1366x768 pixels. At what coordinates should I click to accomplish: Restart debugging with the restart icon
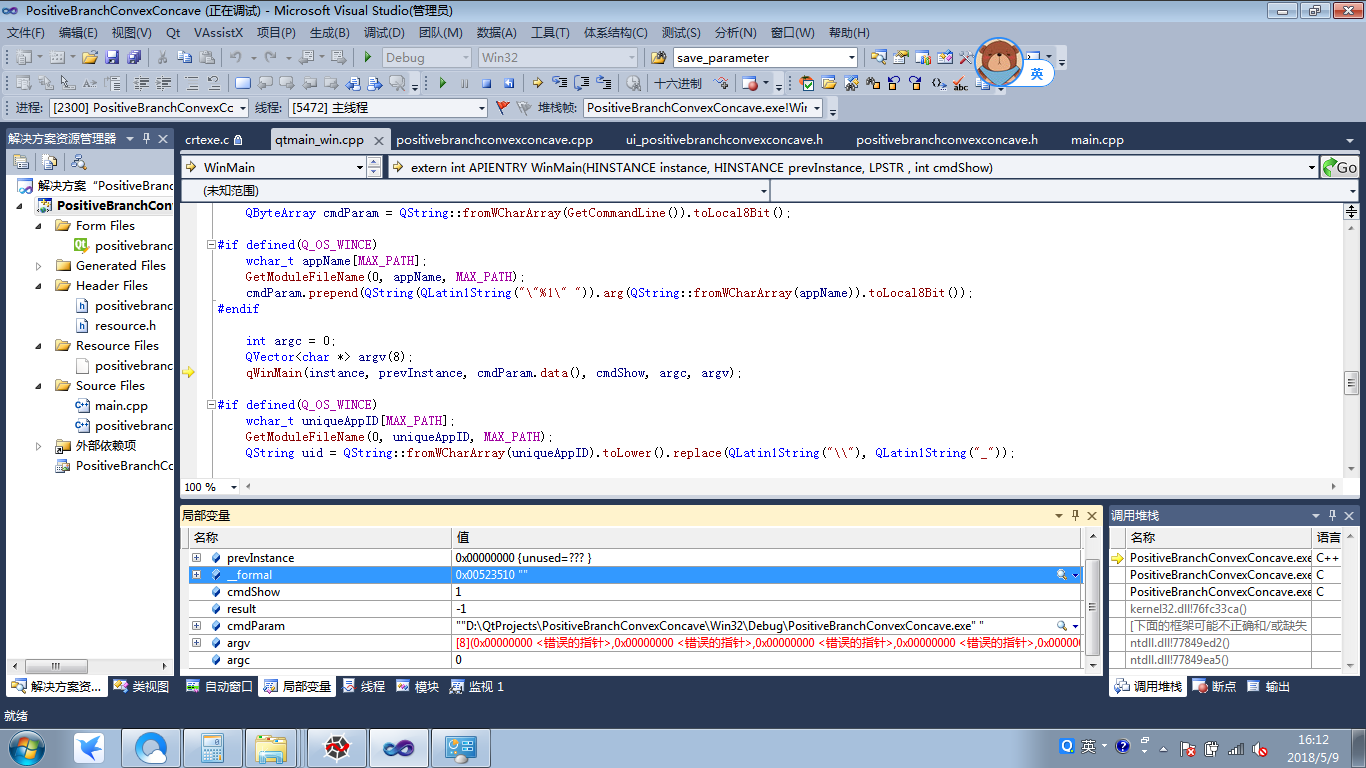[509, 83]
